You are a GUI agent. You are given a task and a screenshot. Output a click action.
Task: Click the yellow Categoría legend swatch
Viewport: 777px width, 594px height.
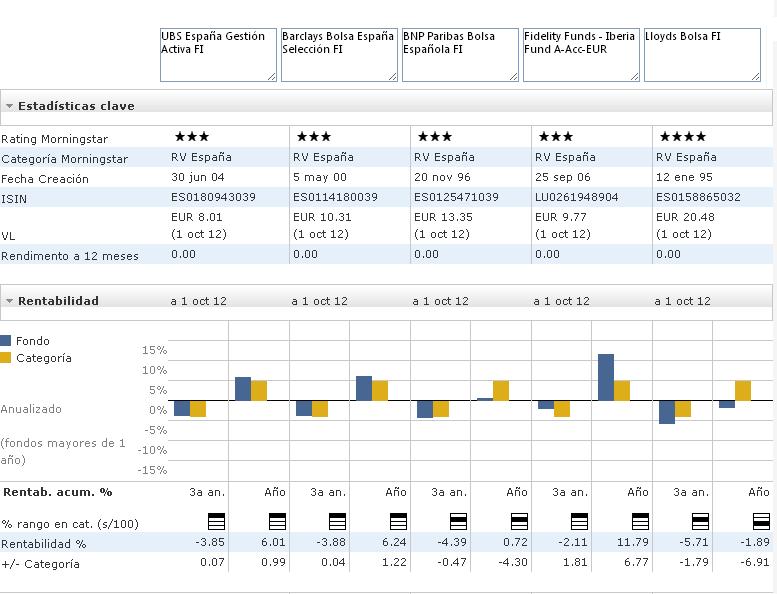pyautogui.click(x=5, y=358)
